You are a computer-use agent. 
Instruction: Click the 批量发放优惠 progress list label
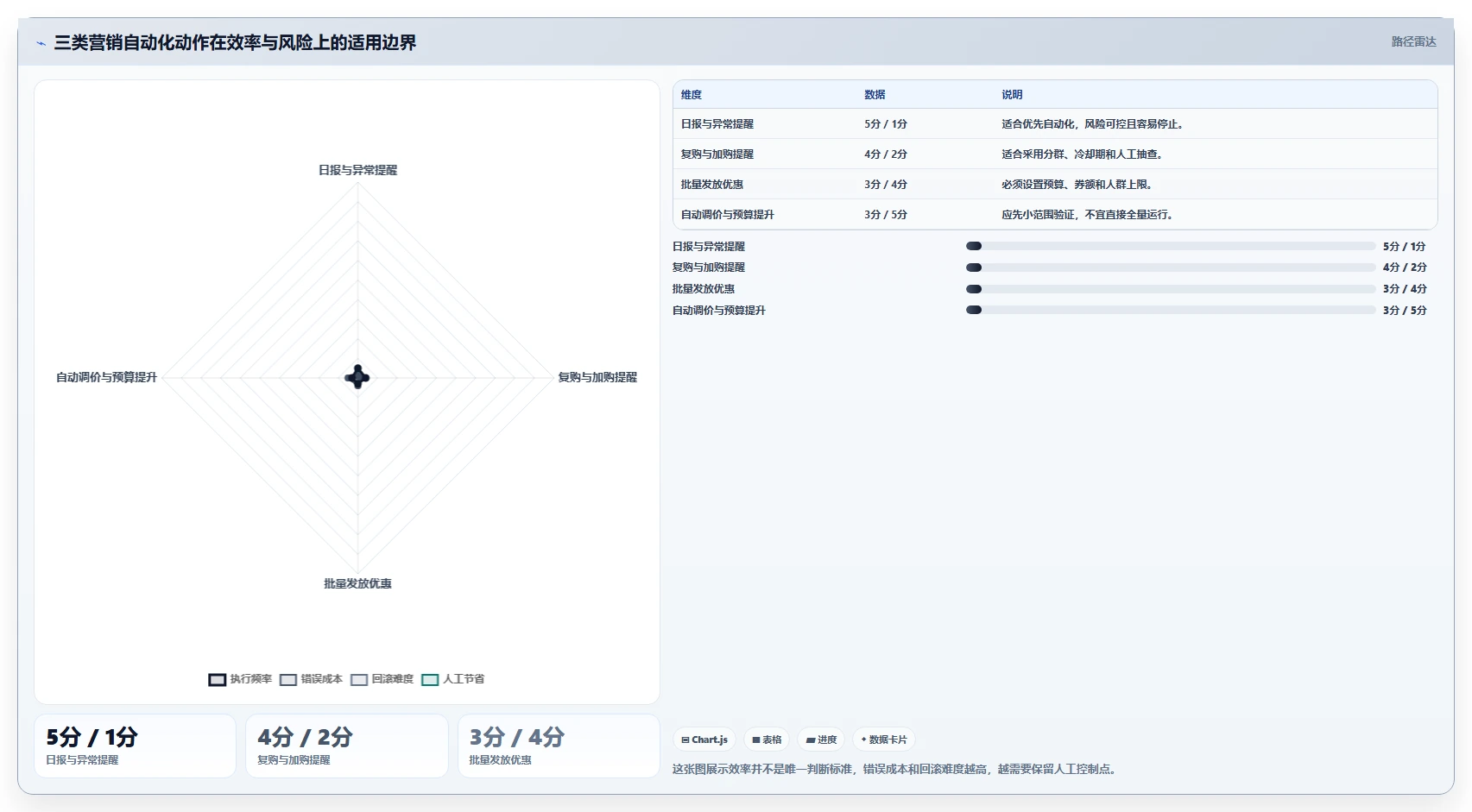[704, 289]
